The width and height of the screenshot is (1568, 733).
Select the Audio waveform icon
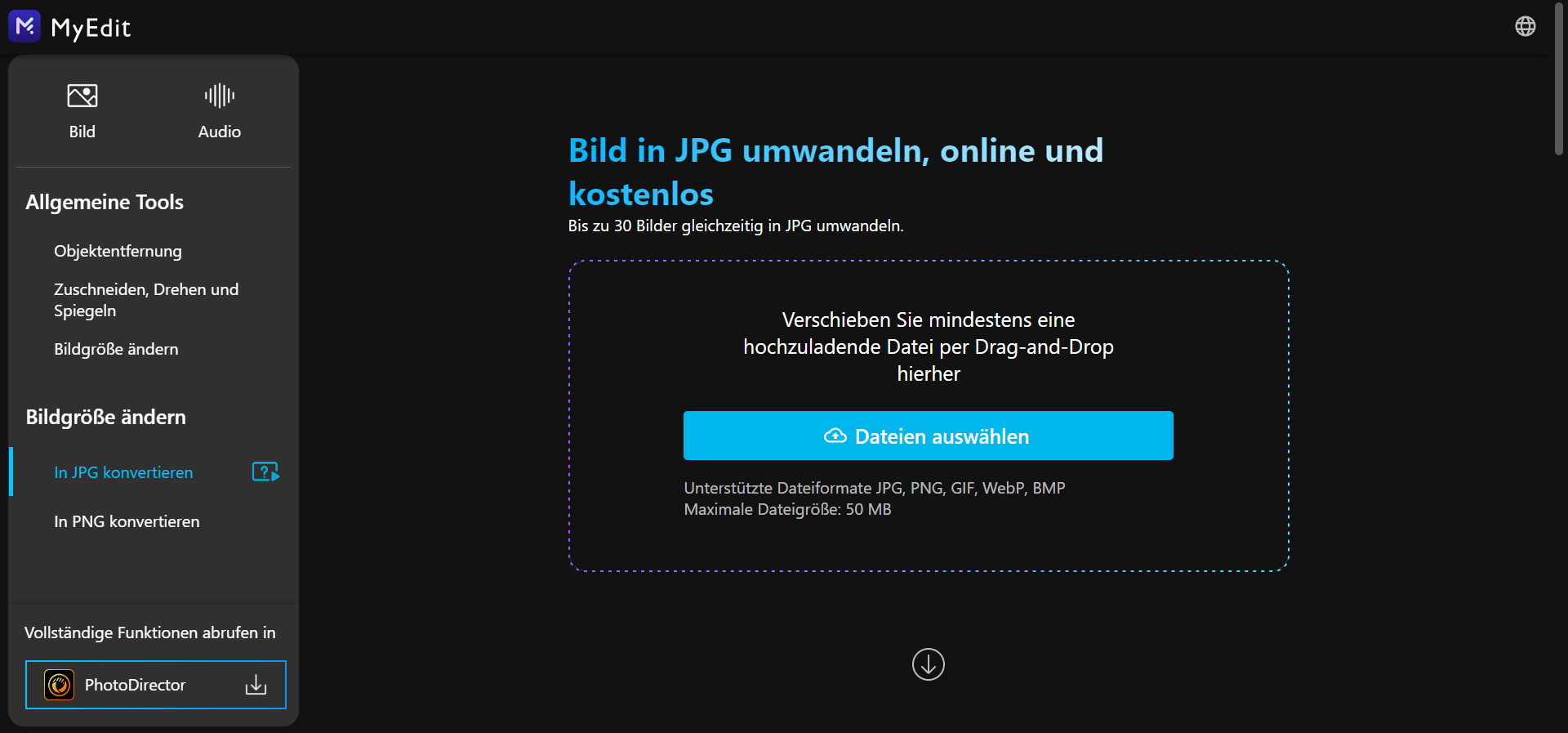tap(219, 96)
